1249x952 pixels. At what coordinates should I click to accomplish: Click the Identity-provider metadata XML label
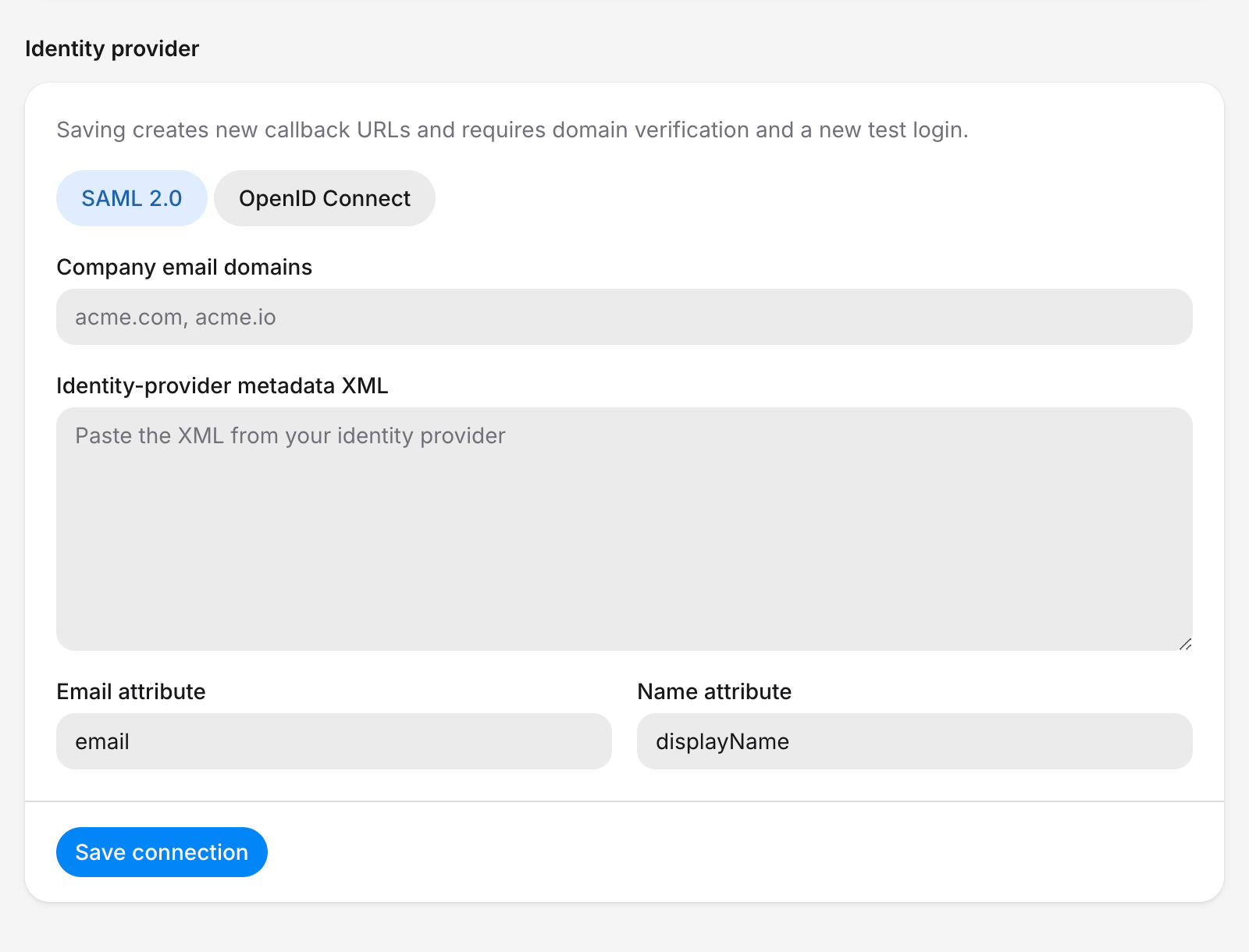click(222, 385)
